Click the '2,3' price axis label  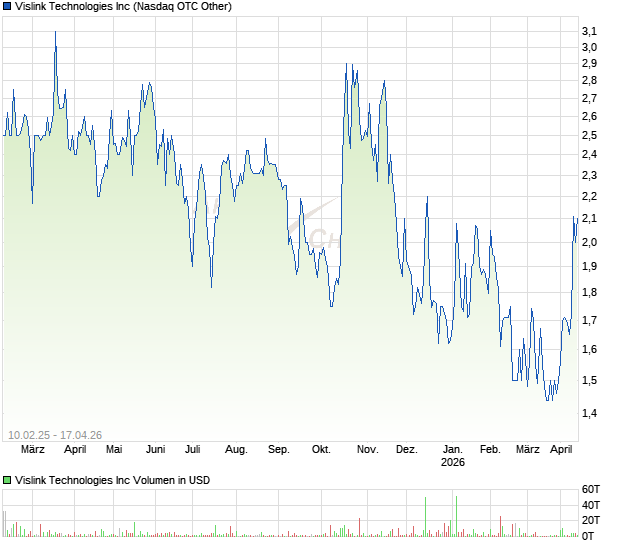(x=589, y=175)
